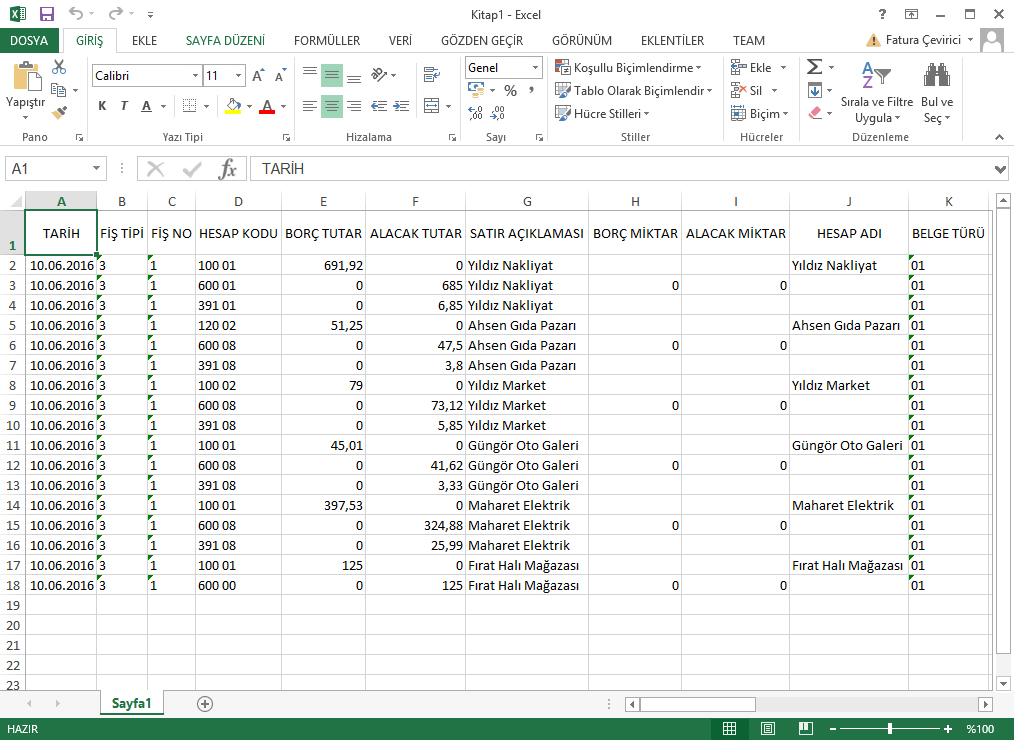The image size is (1014, 740).
Task: Switch to FORMÜLLER tab
Action: [x=327, y=40]
